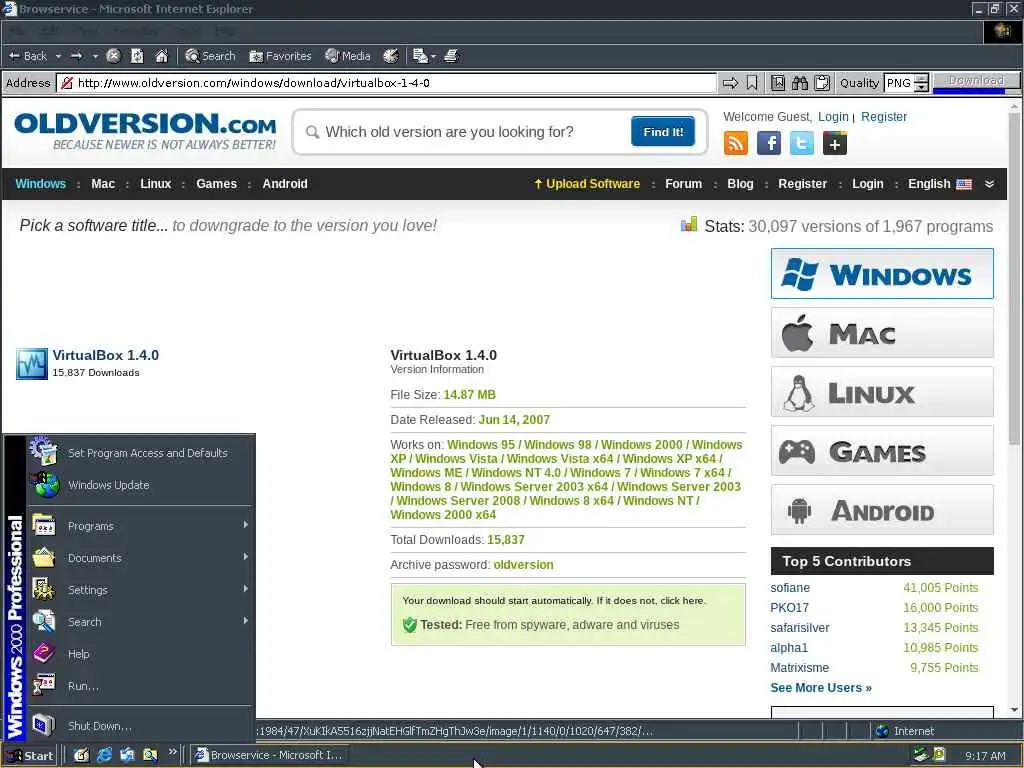Open the Media toolbar button
The width and height of the screenshot is (1024, 768).
[348, 56]
